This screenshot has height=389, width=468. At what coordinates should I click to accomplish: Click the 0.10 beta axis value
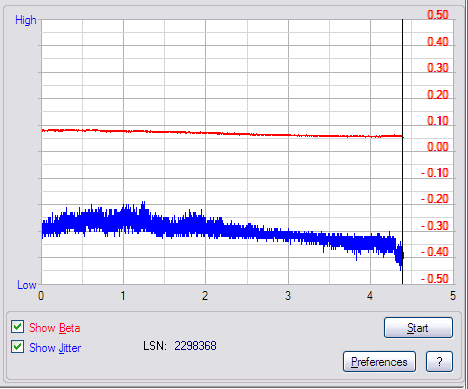coord(438,121)
